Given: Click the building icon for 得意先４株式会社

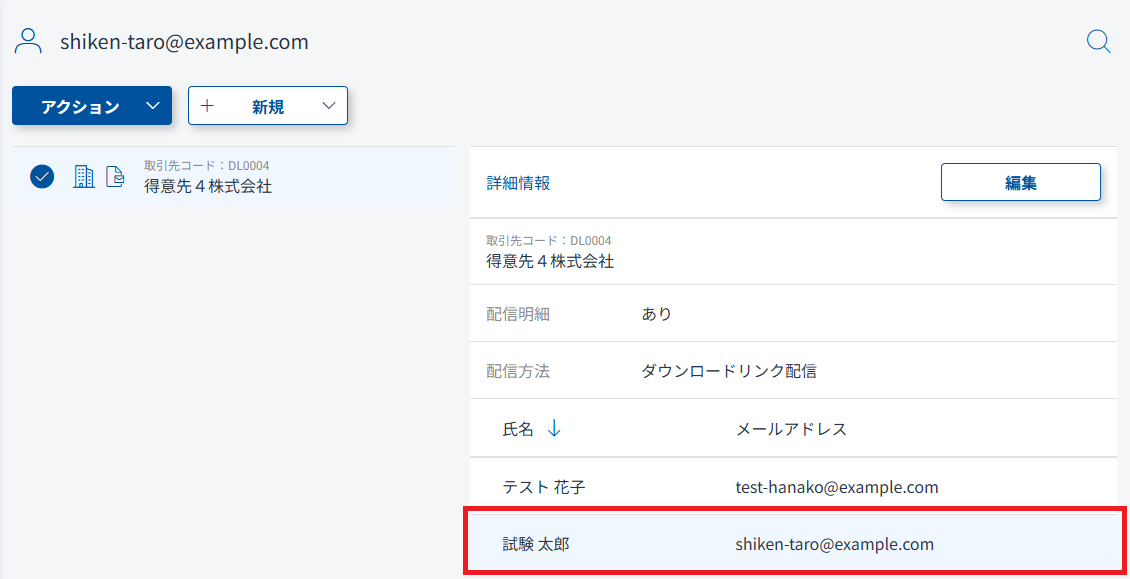Looking at the screenshot, I should pyautogui.click(x=85, y=177).
